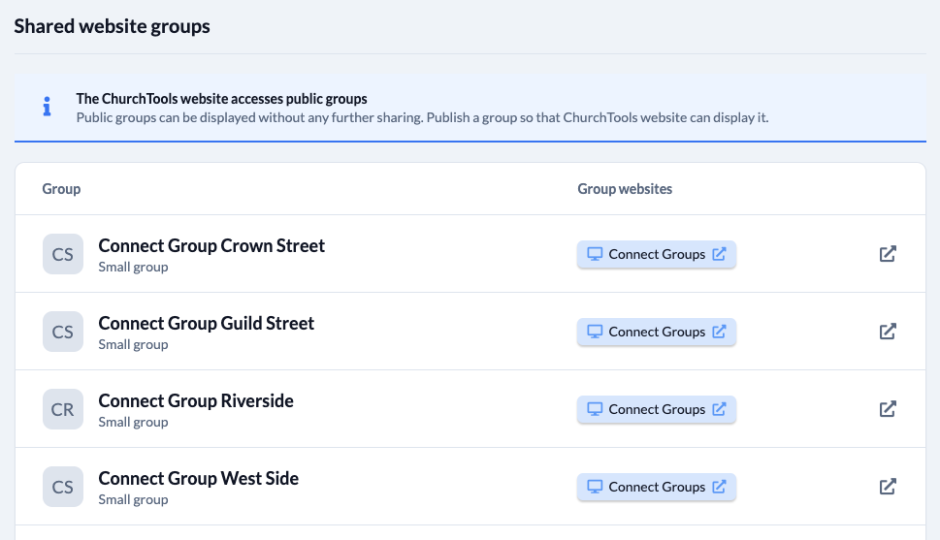Click the Group websites column header

[x=625, y=189]
